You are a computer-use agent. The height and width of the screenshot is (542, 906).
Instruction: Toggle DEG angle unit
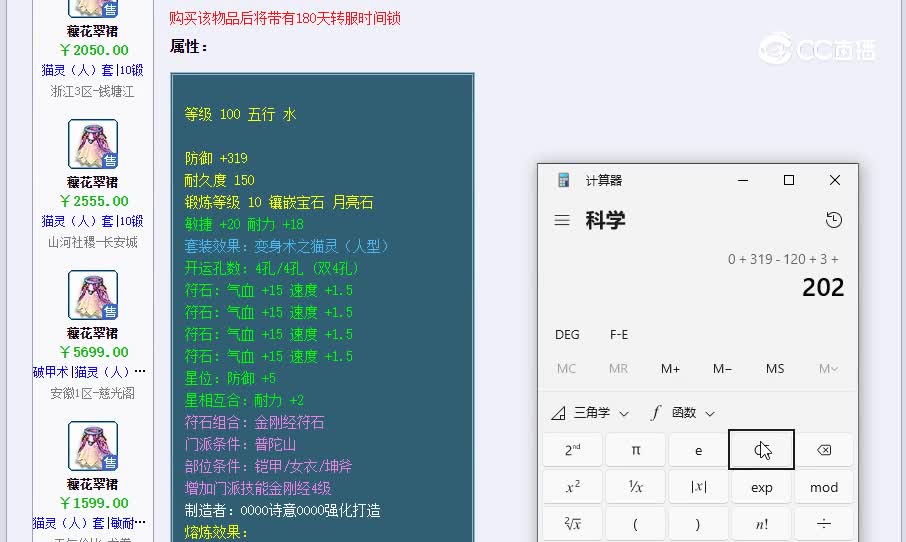tap(567, 335)
